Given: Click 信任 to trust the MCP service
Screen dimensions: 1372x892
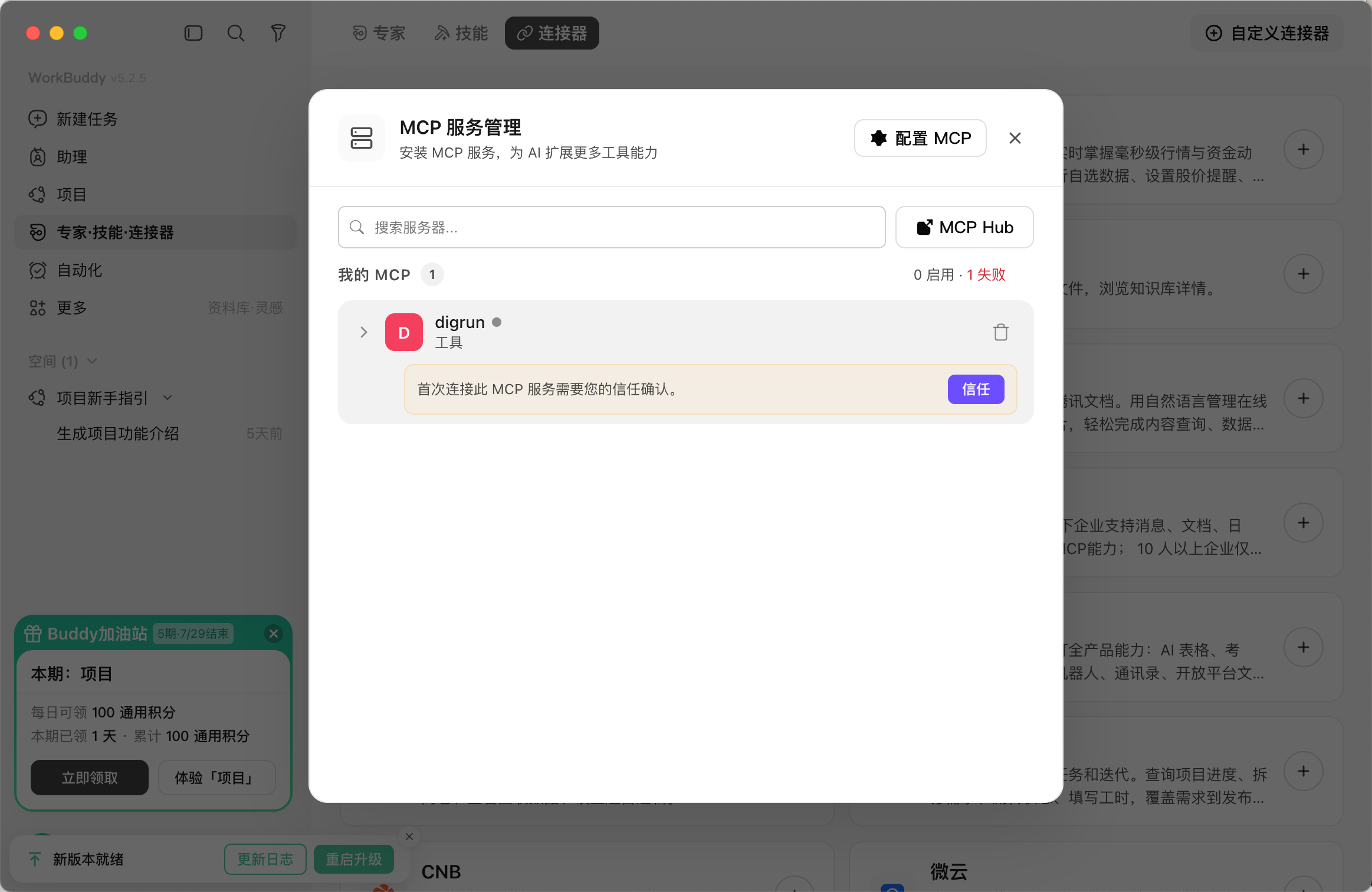Looking at the screenshot, I should pyautogui.click(x=976, y=389).
